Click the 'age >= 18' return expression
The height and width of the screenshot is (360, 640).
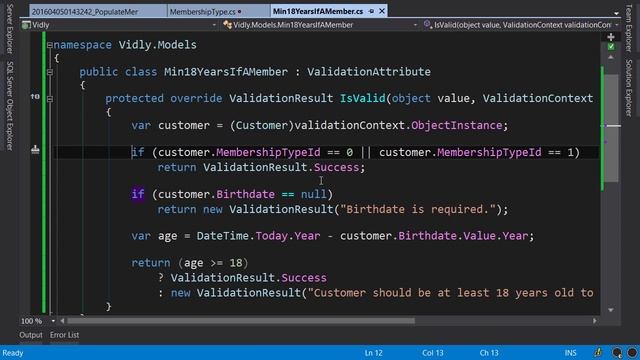[213, 263]
